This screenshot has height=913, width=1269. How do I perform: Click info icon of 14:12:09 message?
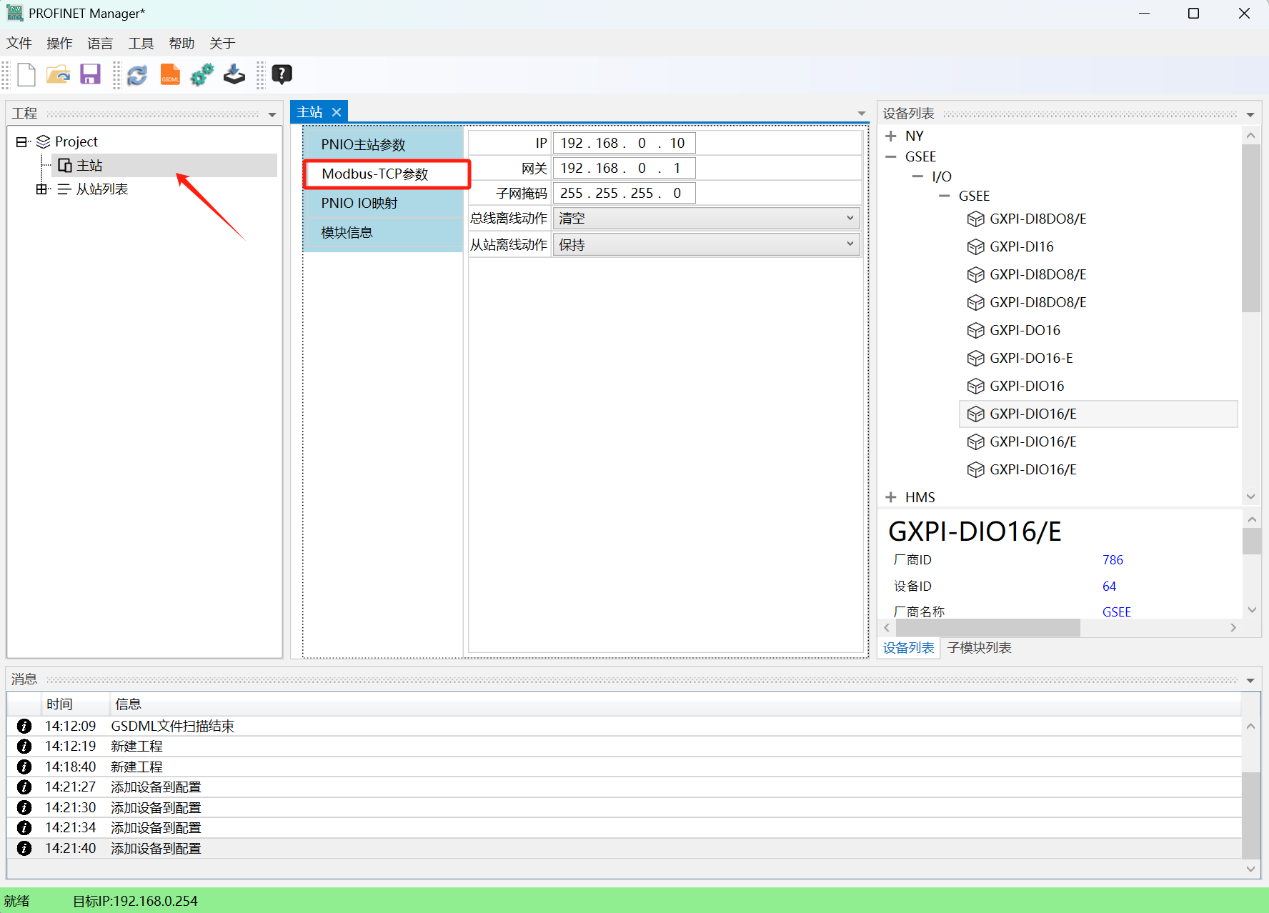25,726
